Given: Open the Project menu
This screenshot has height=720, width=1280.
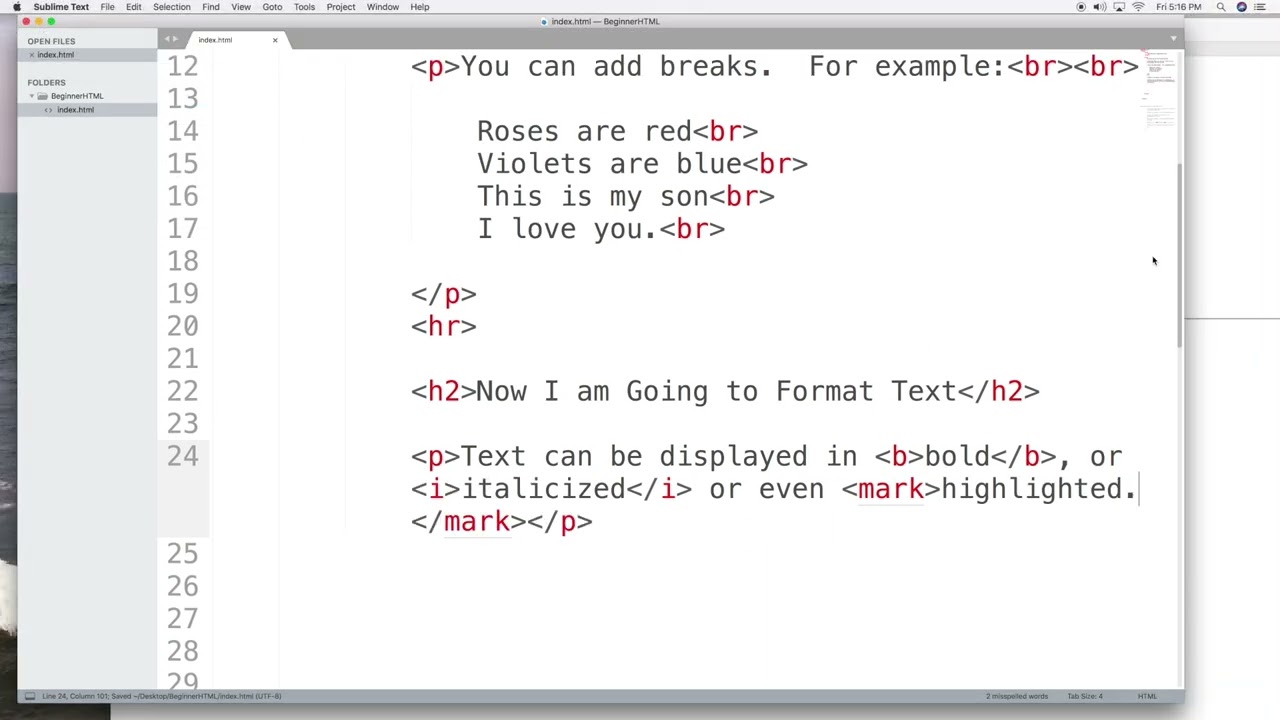Looking at the screenshot, I should click(341, 7).
